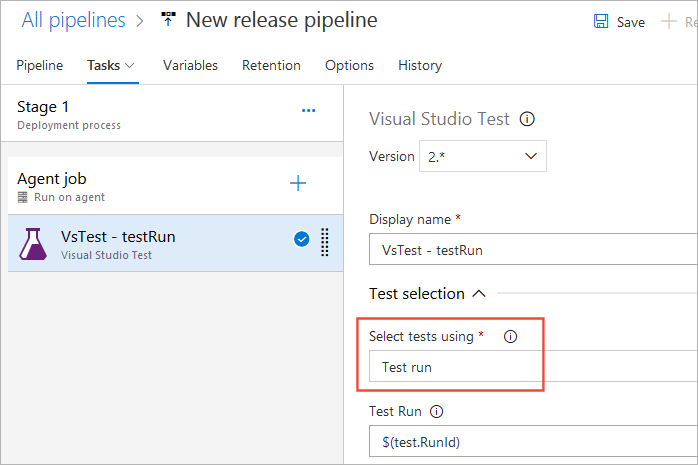Expand the Tasks tab chevron
The height and width of the screenshot is (465, 698).
tap(130, 66)
